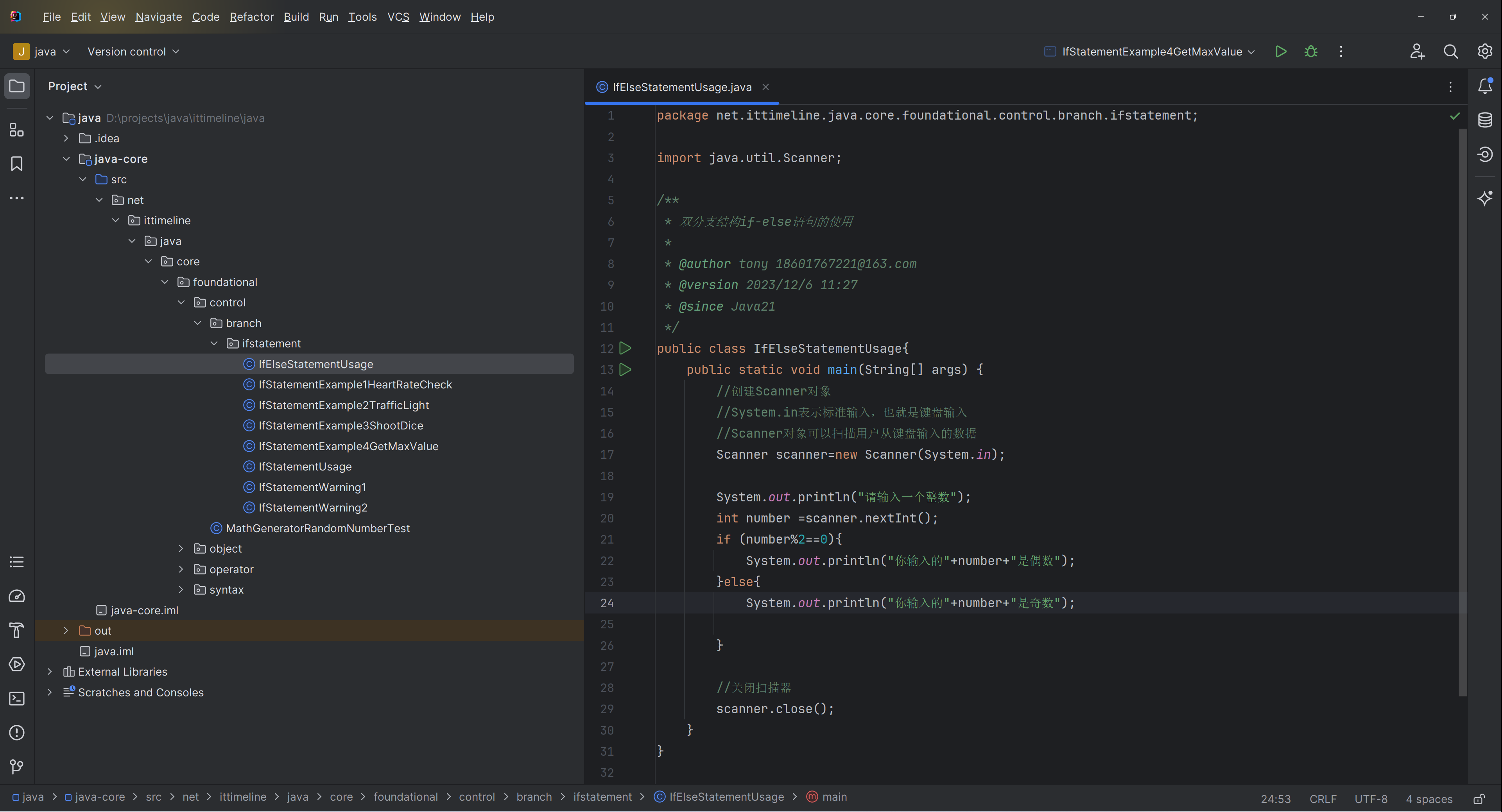
Task: Click run gutter icon at line 13
Action: click(625, 370)
